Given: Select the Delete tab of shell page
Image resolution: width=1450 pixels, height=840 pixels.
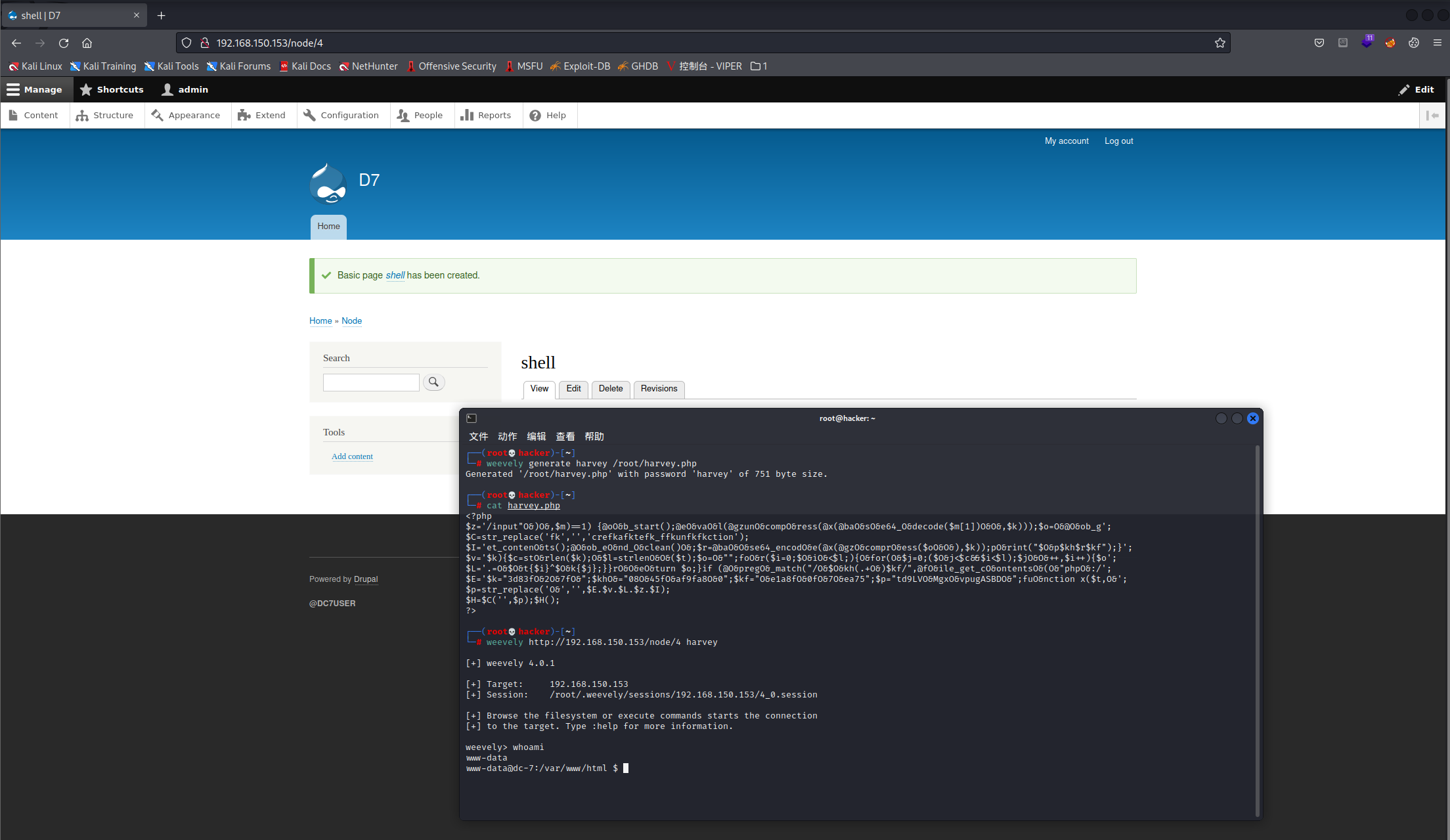Looking at the screenshot, I should [611, 389].
